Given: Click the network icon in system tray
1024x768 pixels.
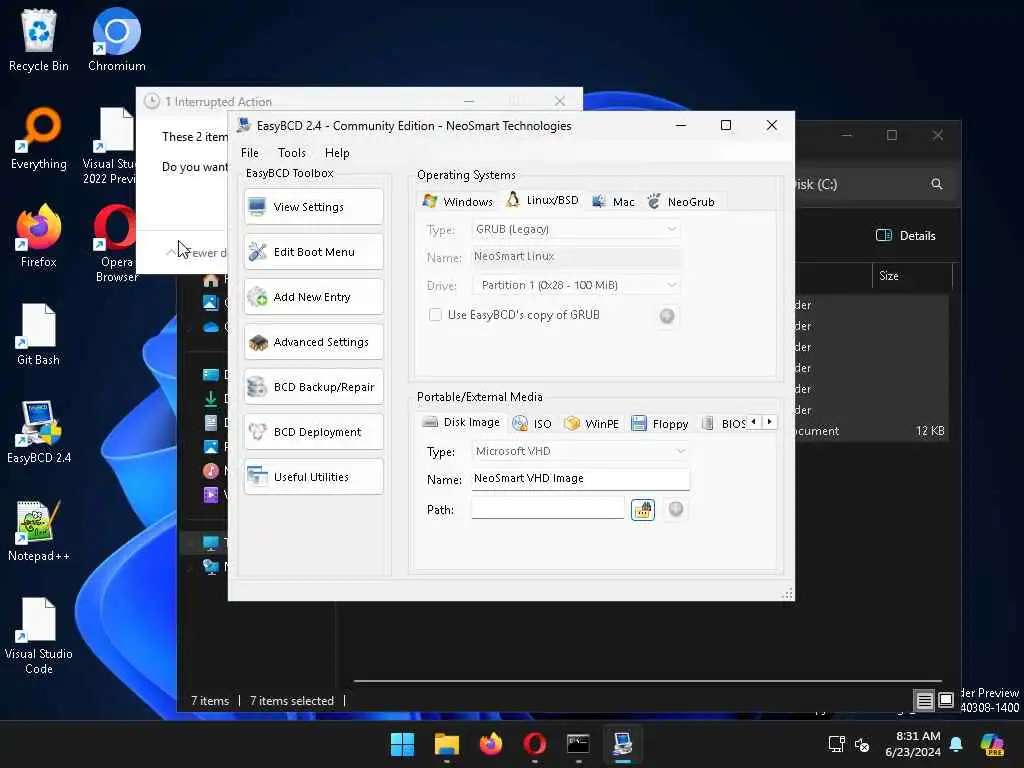Looking at the screenshot, I should 837,744.
